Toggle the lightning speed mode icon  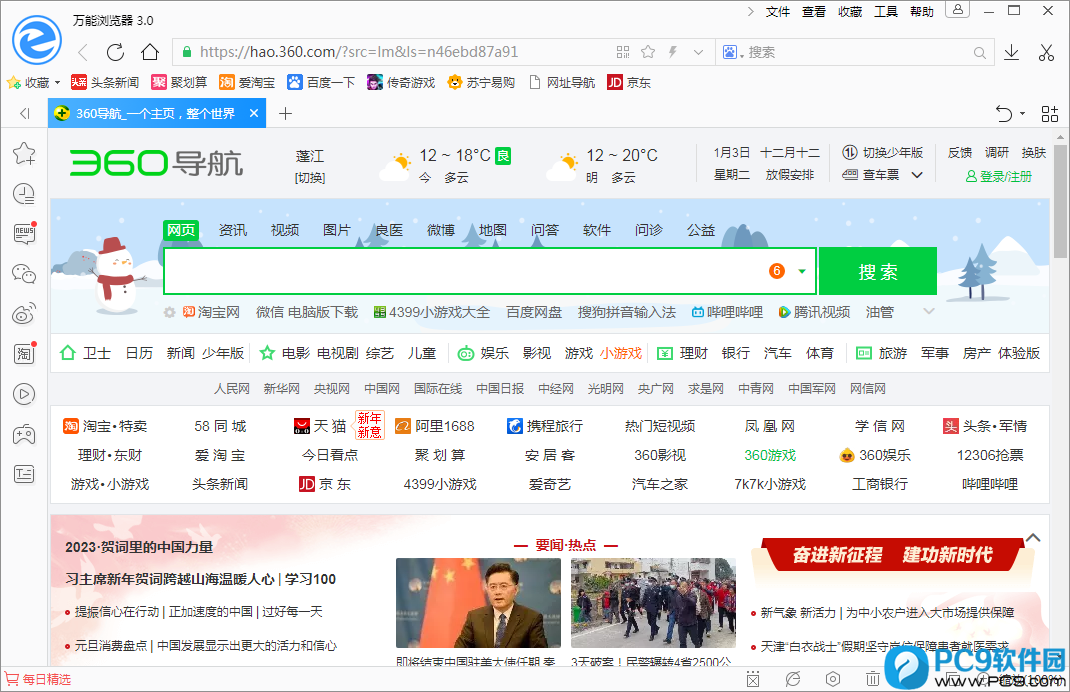pos(673,53)
